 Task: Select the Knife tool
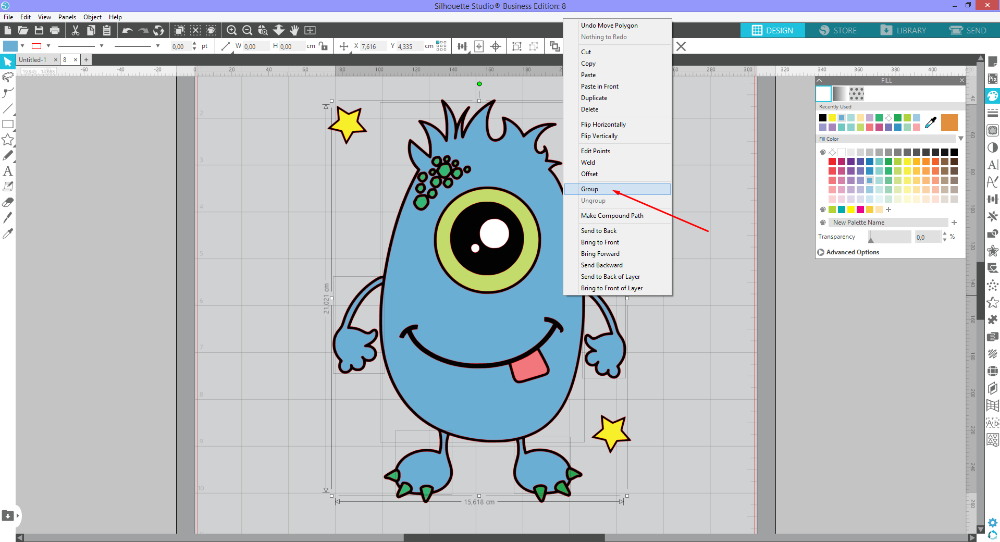coord(8,218)
